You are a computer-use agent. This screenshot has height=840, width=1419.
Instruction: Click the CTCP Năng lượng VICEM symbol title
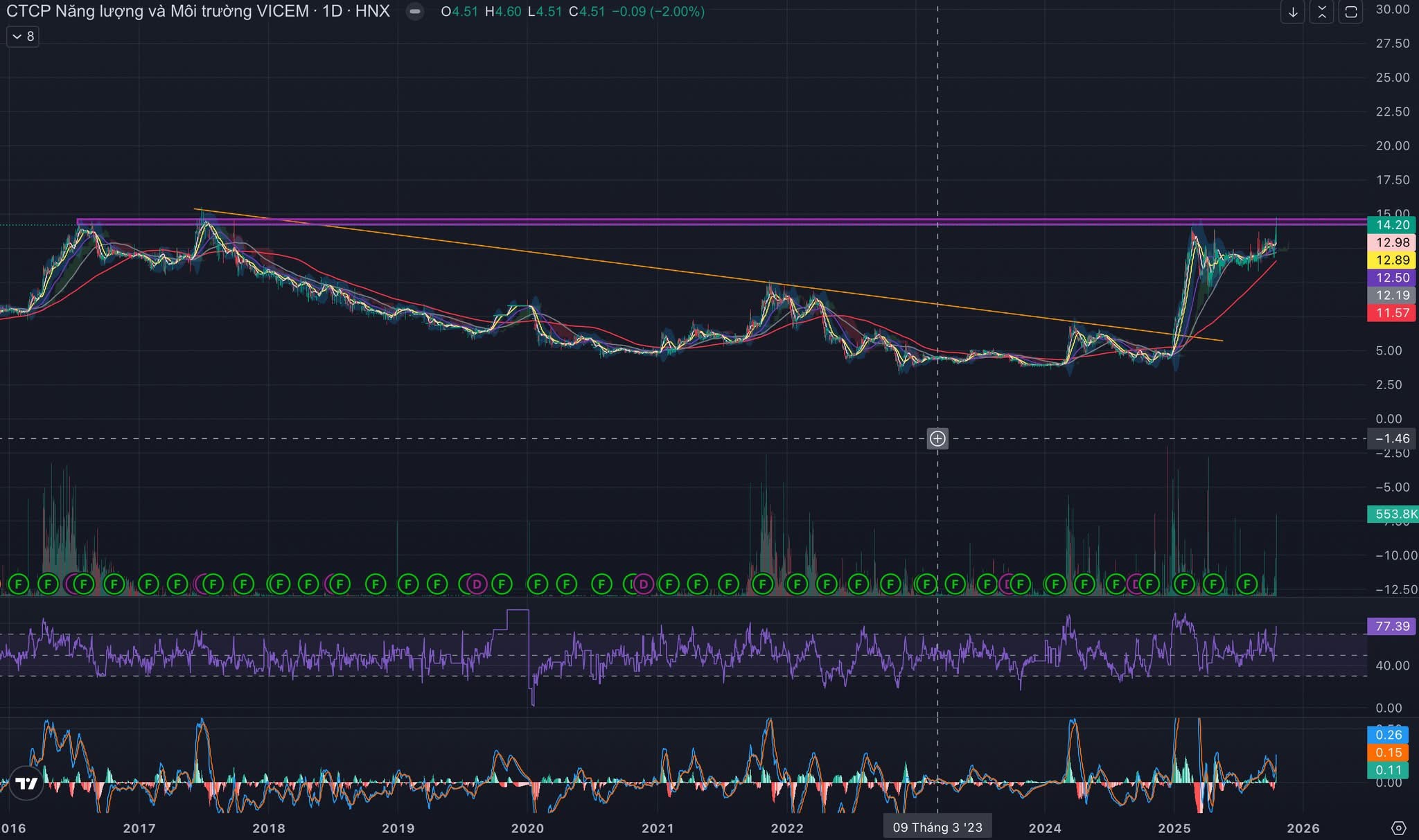(x=157, y=11)
